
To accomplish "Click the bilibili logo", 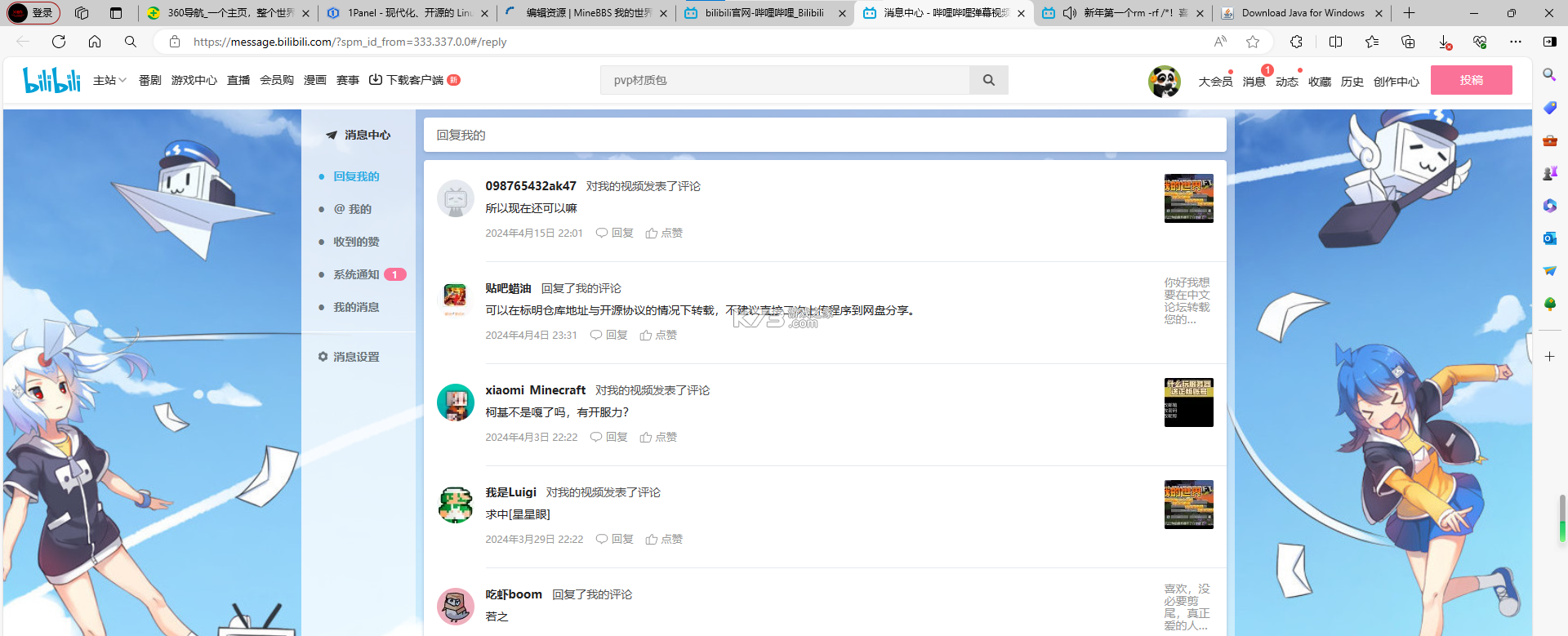I will tap(52, 80).
